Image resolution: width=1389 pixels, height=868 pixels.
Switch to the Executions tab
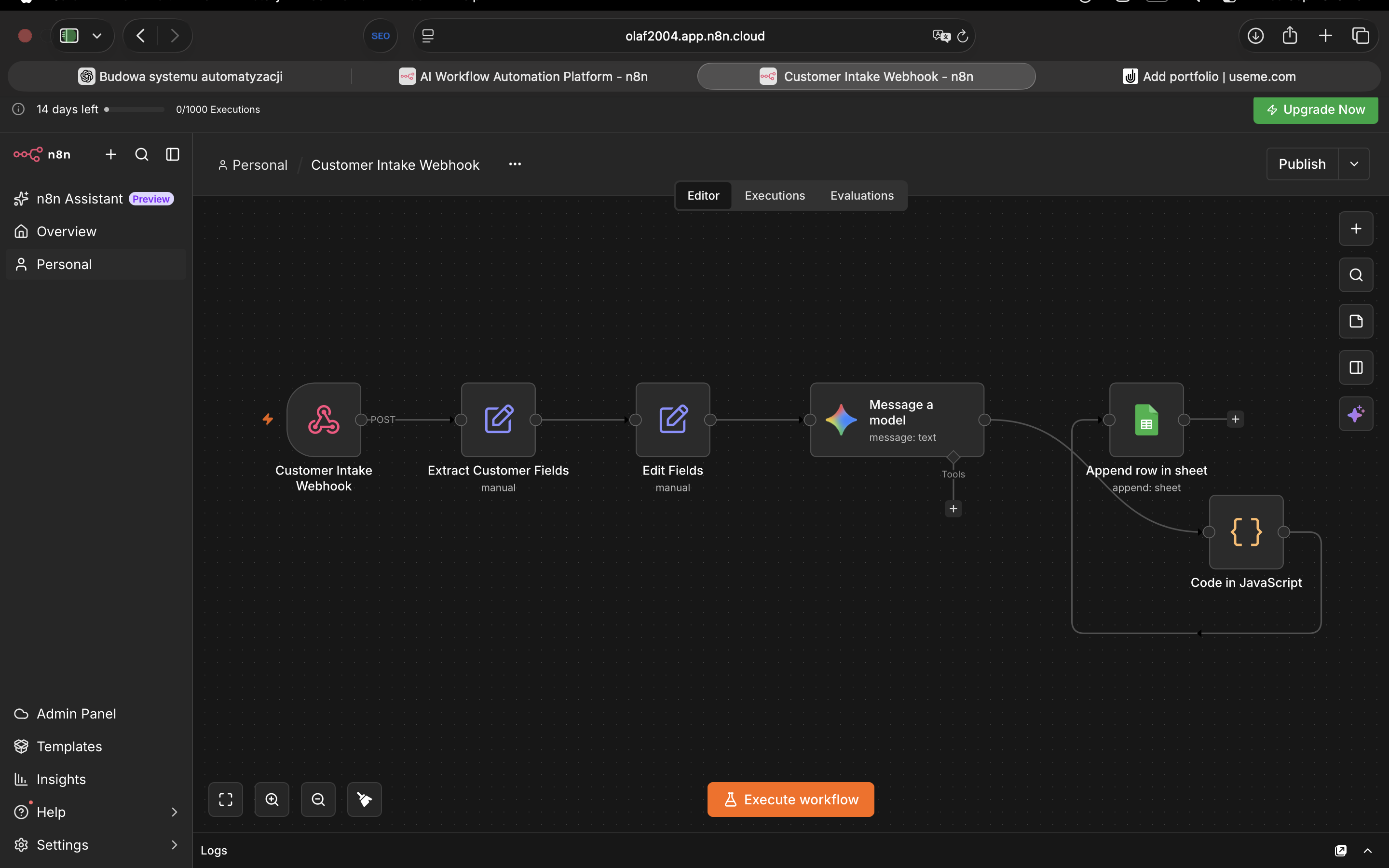pyautogui.click(x=775, y=196)
